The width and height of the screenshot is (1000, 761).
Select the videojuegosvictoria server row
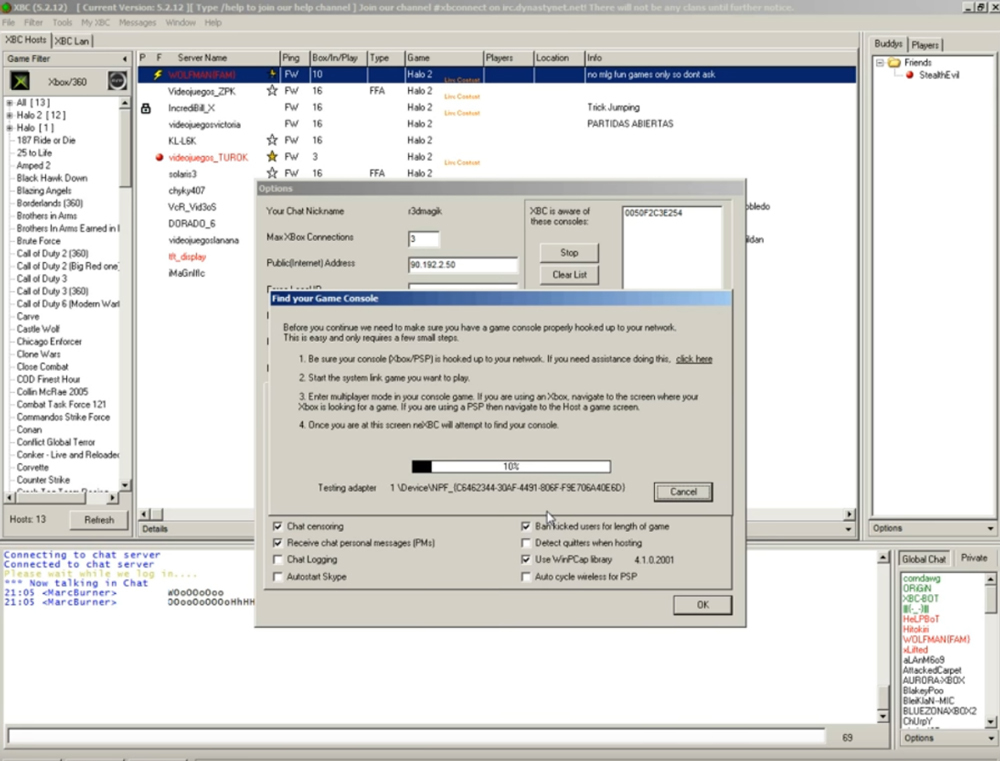pyautogui.click(x=497, y=124)
